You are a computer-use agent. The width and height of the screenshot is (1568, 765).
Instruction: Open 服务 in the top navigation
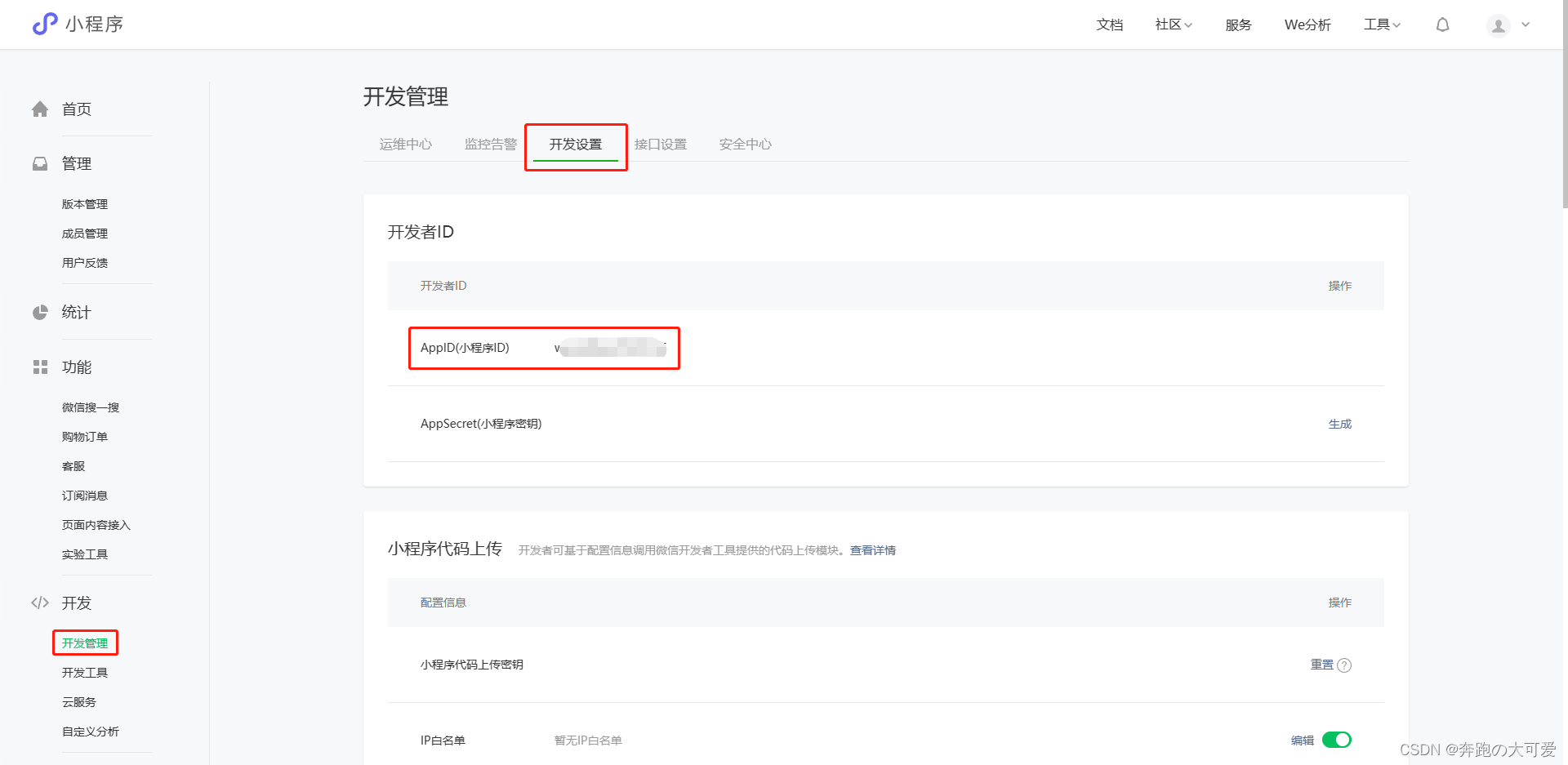(x=1238, y=24)
